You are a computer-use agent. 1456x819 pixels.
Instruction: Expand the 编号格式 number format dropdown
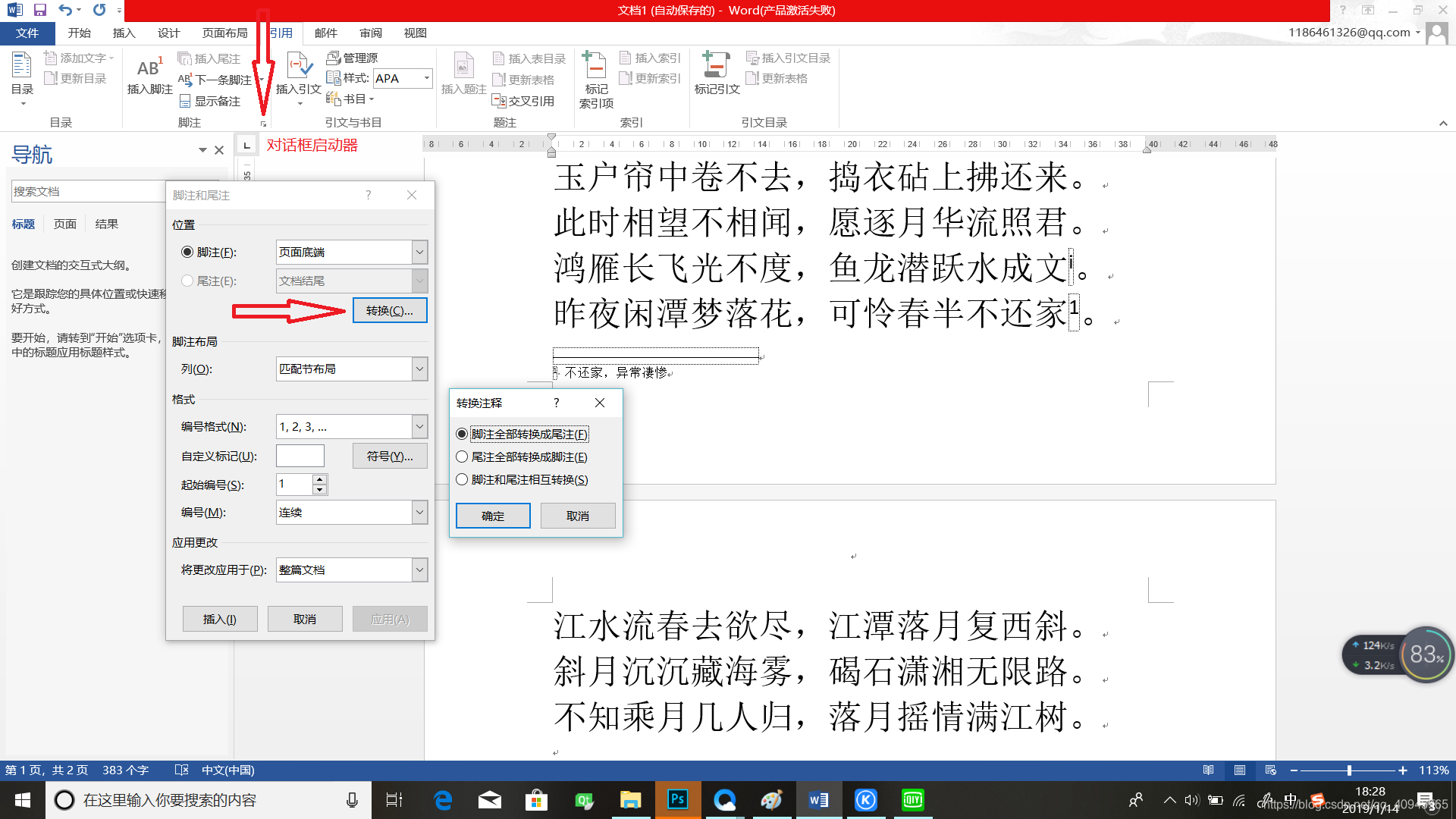[419, 426]
